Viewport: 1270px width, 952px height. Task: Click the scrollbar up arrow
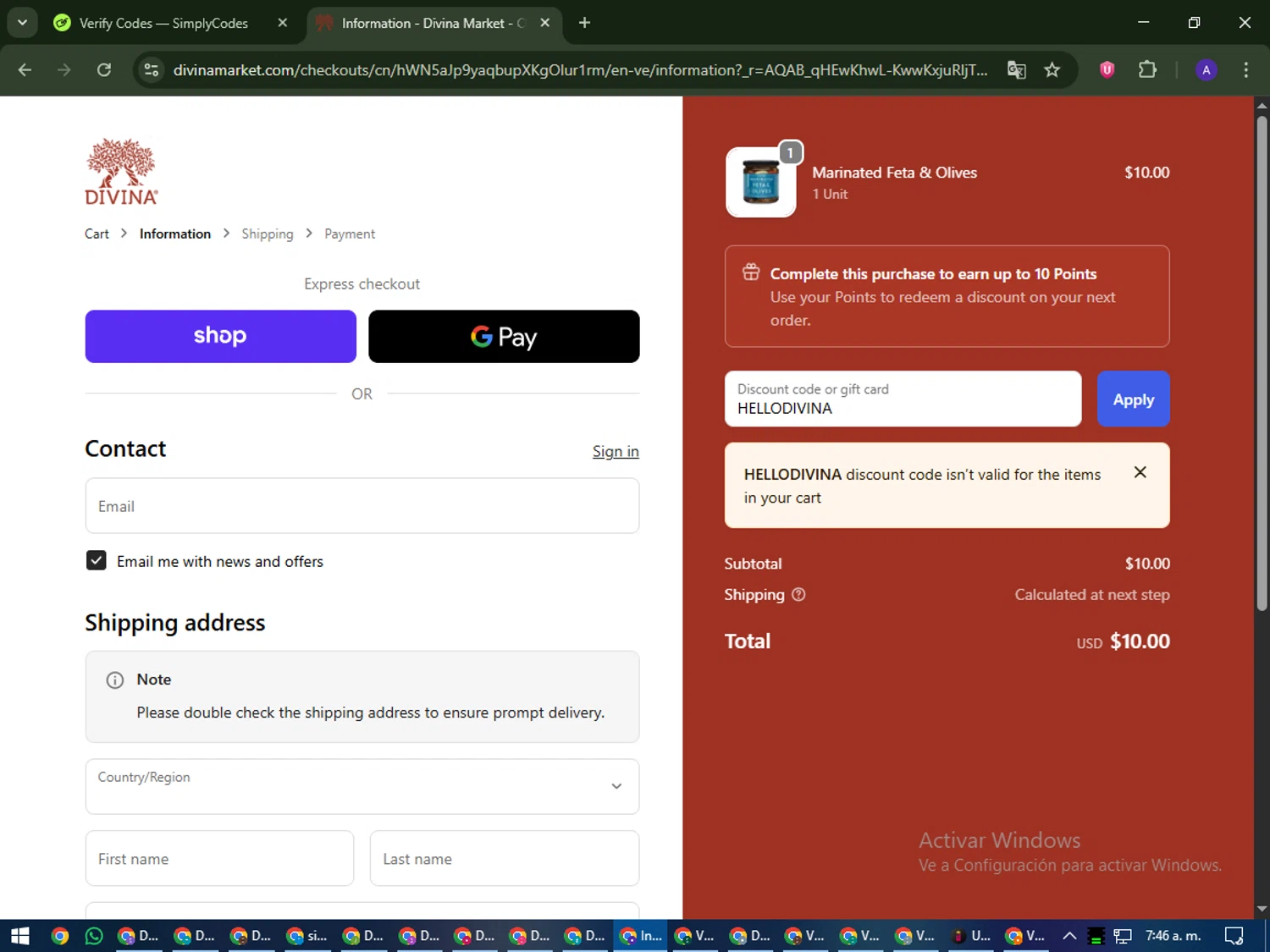[1262, 106]
